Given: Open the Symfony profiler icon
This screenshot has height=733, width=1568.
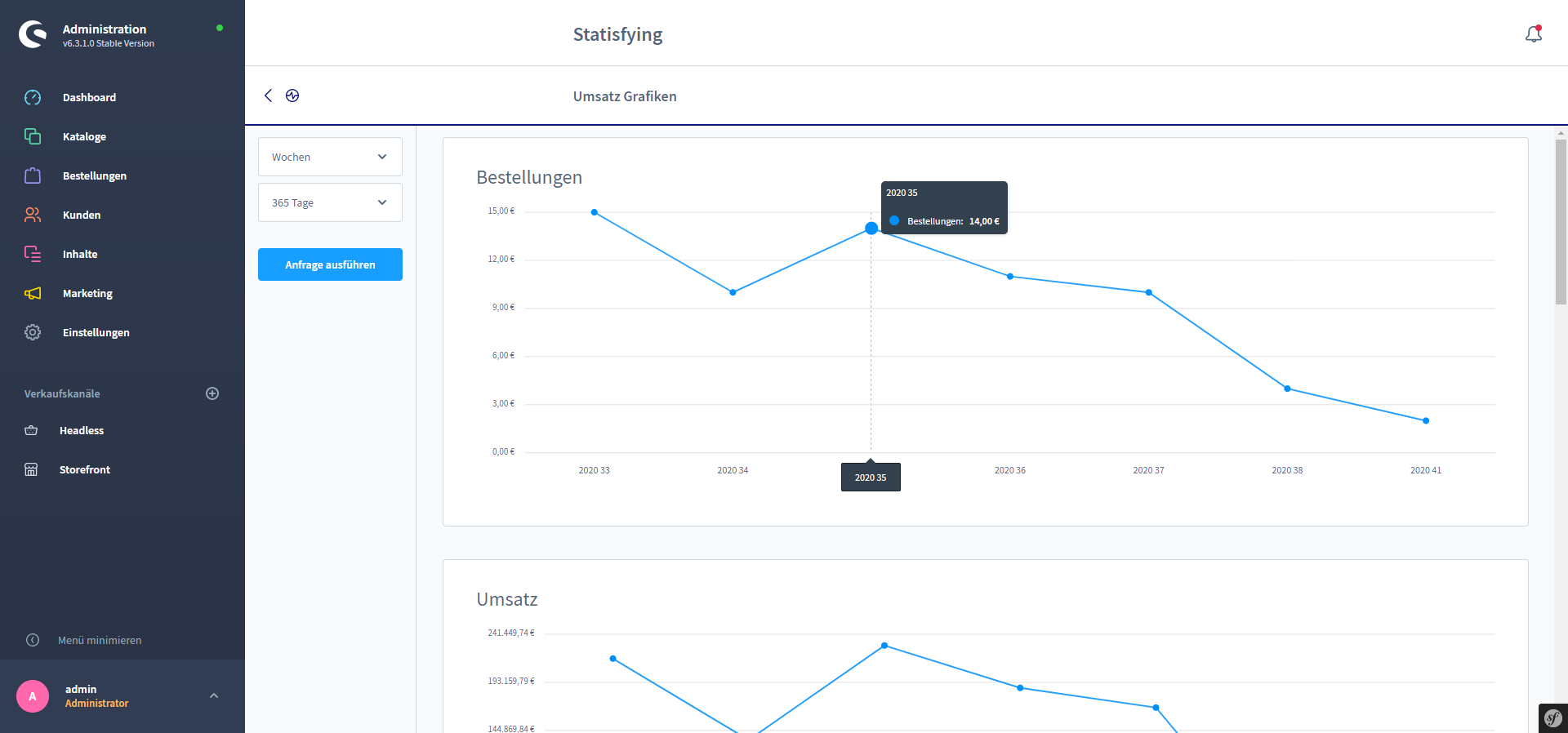Looking at the screenshot, I should pos(1553,718).
